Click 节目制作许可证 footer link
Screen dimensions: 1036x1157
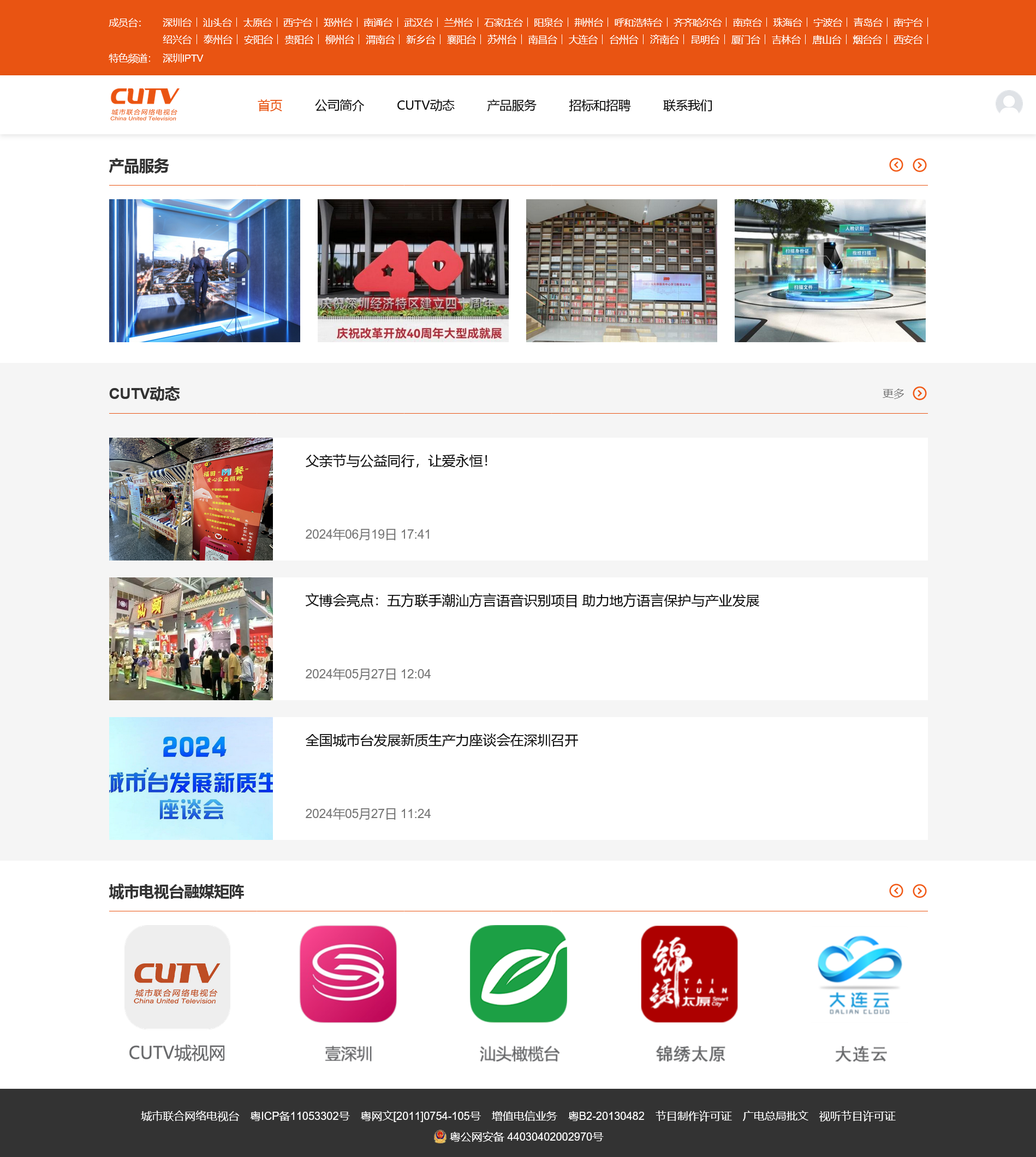coord(693,1116)
